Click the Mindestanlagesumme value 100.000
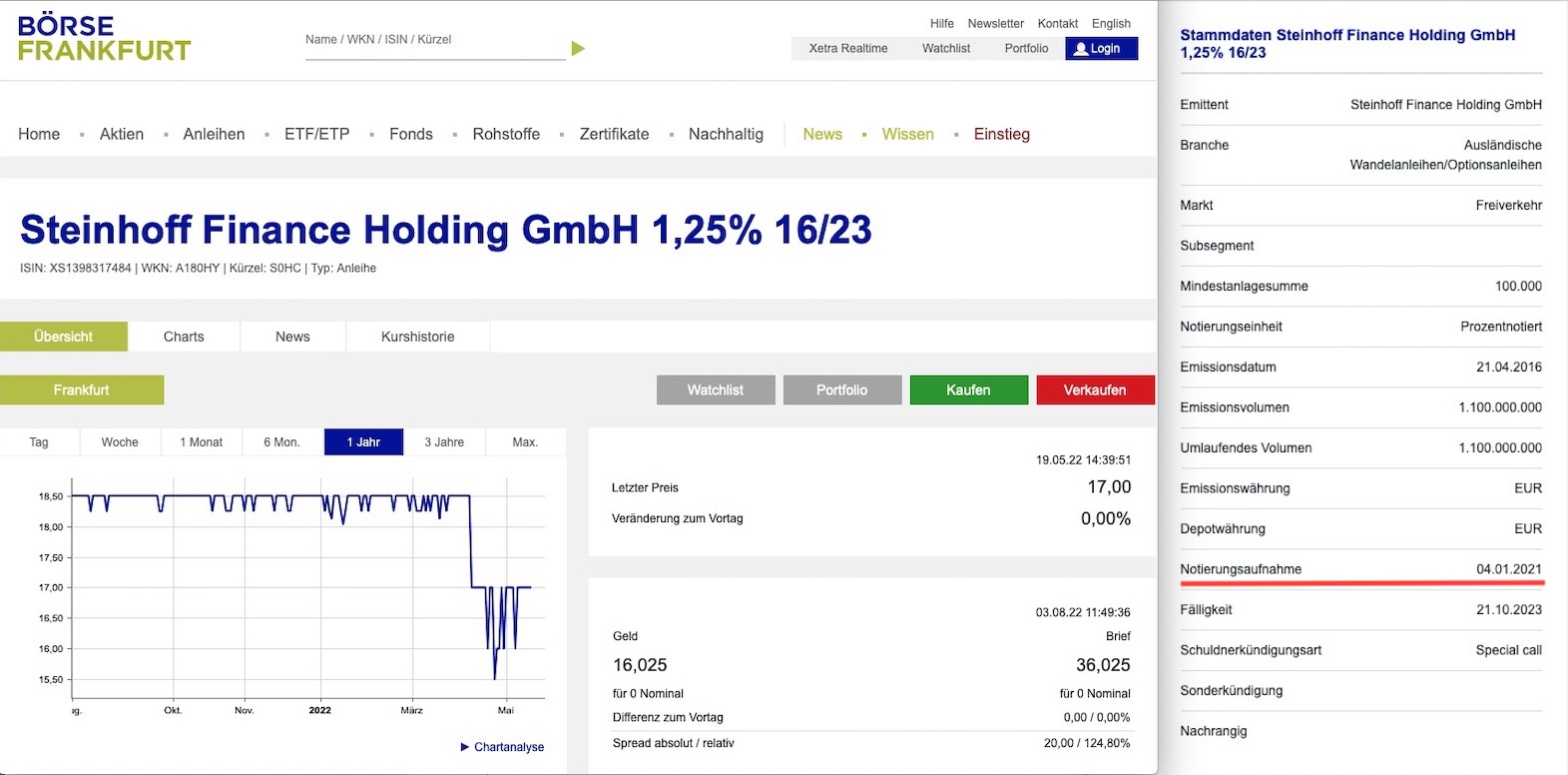 1518,286
